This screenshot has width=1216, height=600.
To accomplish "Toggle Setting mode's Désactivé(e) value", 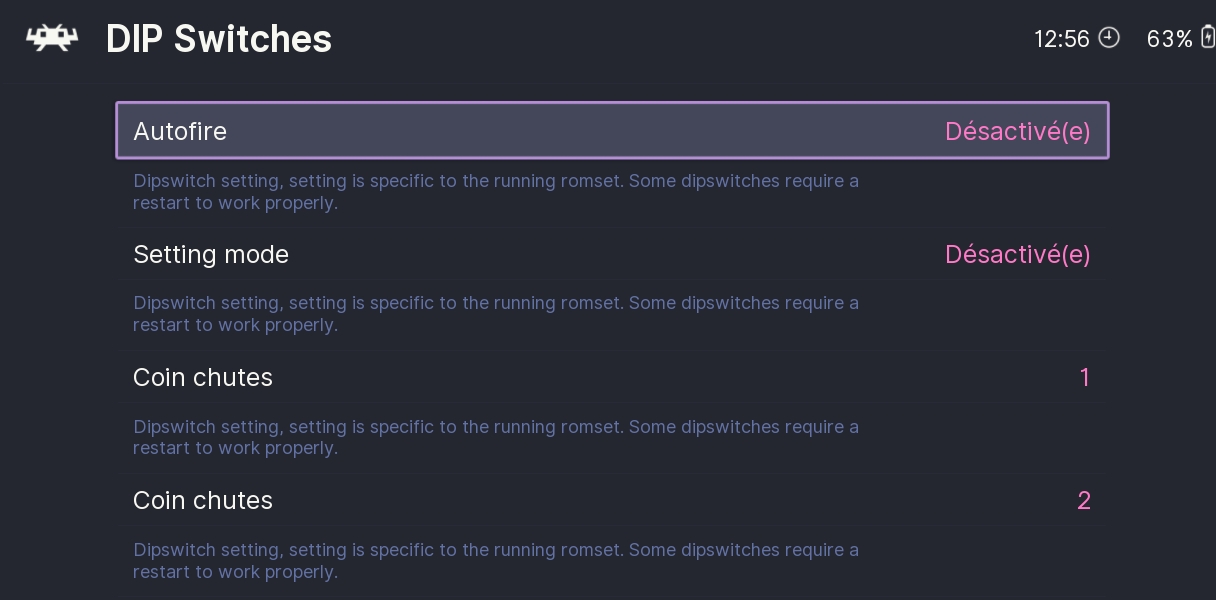I will [x=1017, y=255].
